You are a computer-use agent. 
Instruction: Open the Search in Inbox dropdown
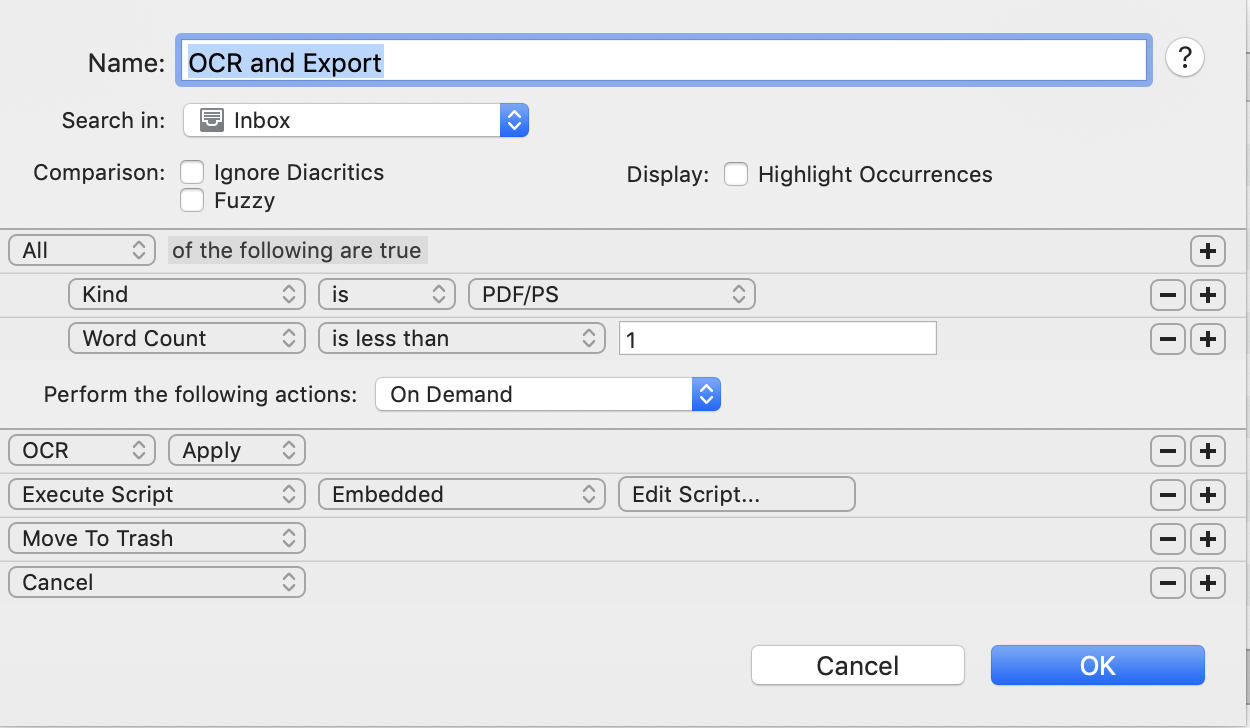(355, 121)
